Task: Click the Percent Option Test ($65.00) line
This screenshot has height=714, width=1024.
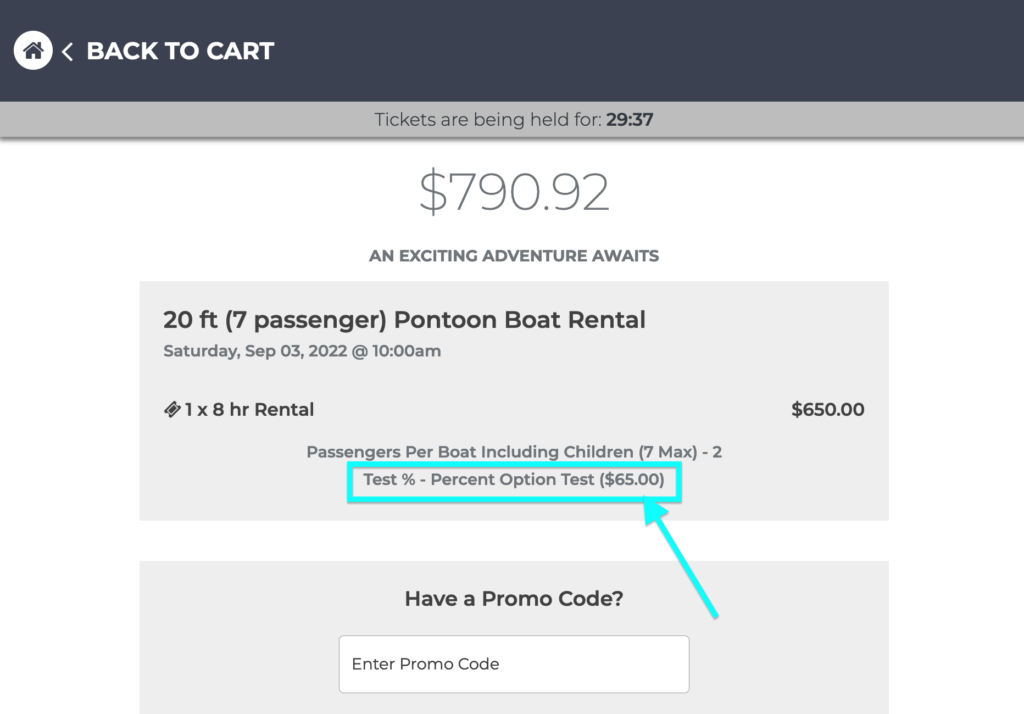Action: [x=514, y=479]
